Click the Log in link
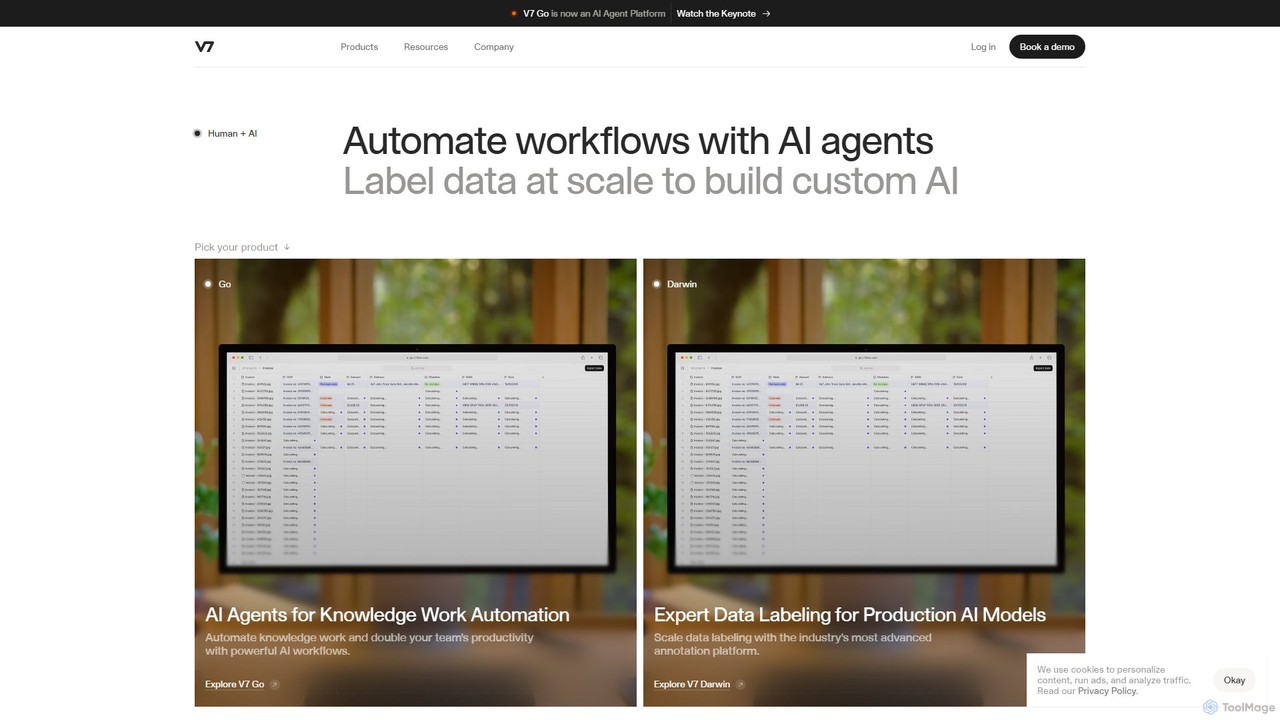The height and width of the screenshot is (720, 1280). pos(983,47)
